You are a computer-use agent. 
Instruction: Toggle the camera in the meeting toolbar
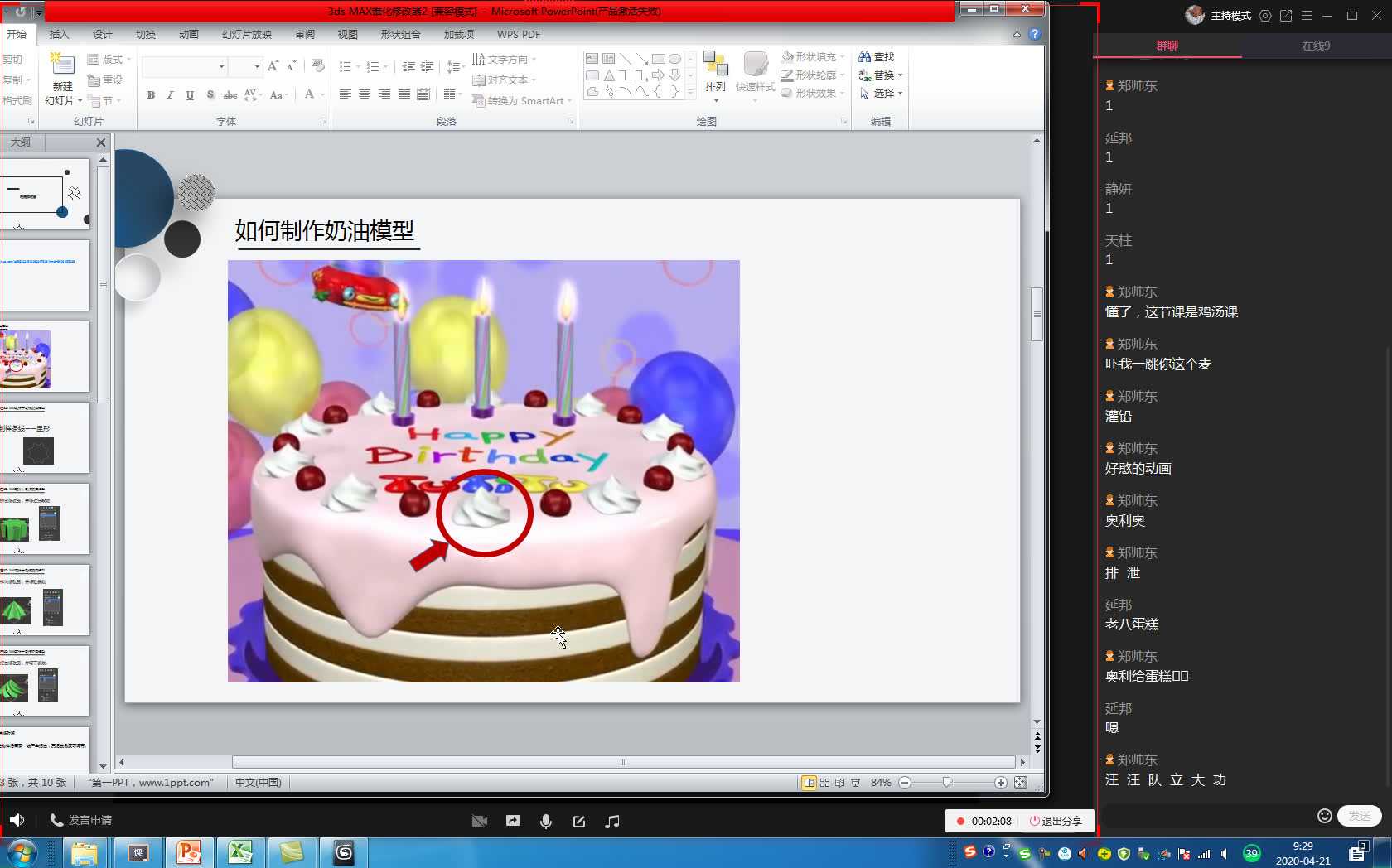480,821
